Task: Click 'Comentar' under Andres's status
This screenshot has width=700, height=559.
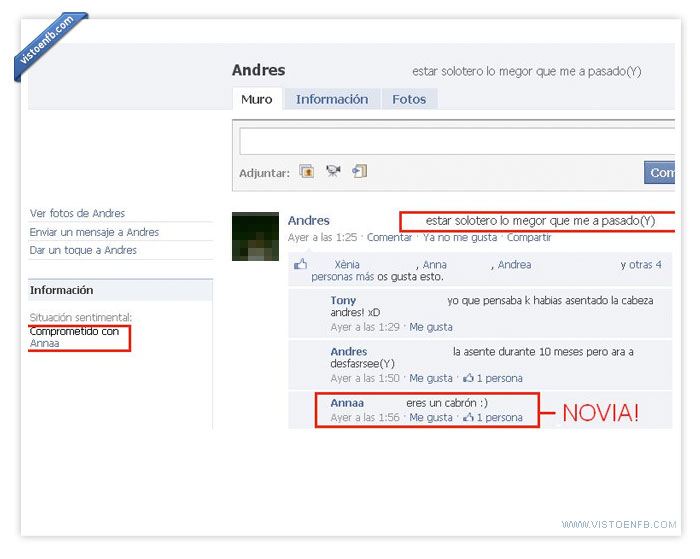Action: 389,237
